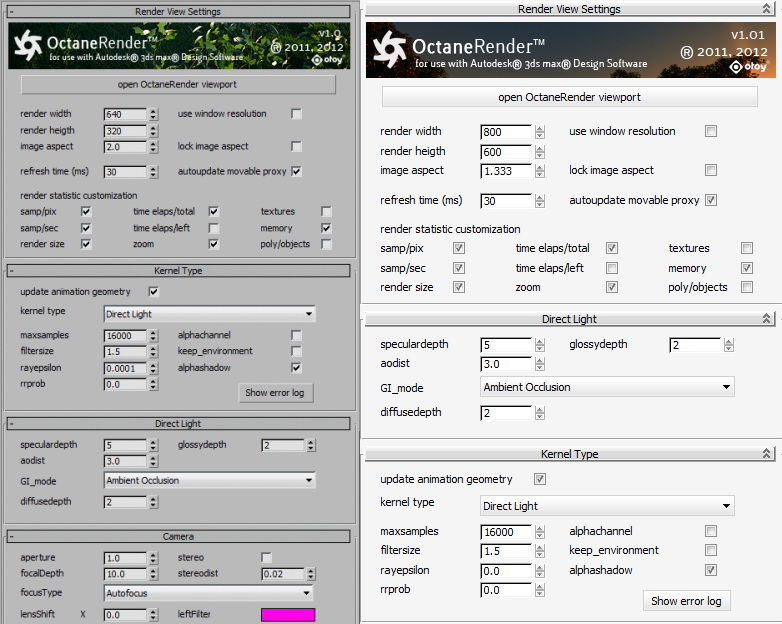This screenshot has height=624, width=782.
Task: Collapse left Direct Light rollout header
Action: tap(178, 423)
